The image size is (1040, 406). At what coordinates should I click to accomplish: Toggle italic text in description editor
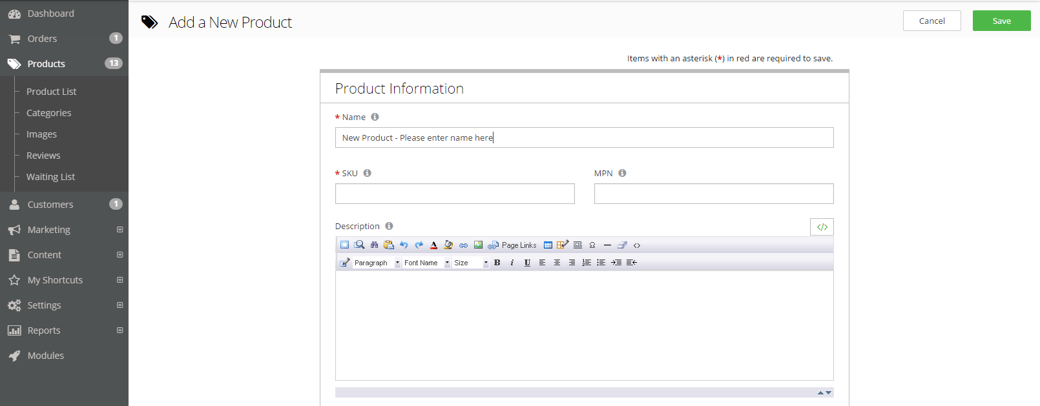512,263
